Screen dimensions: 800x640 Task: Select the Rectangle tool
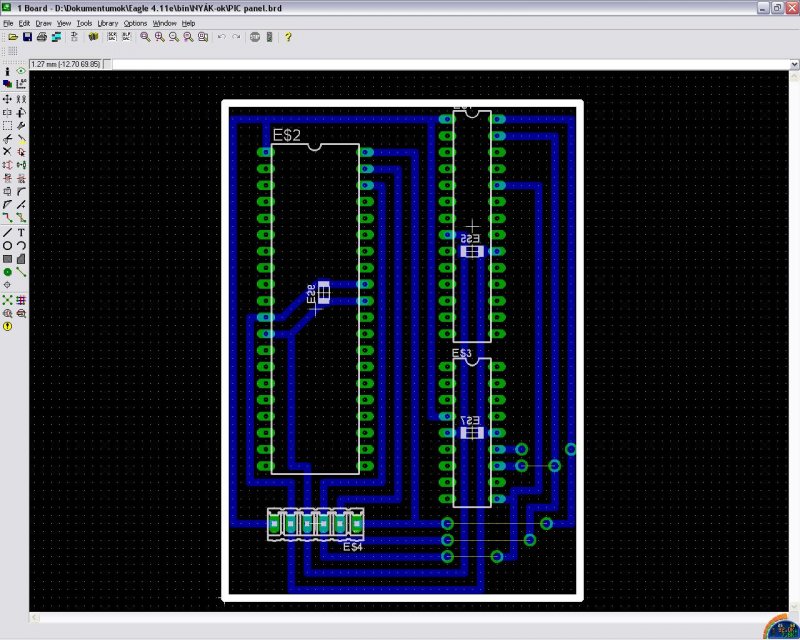click(x=7, y=259)
